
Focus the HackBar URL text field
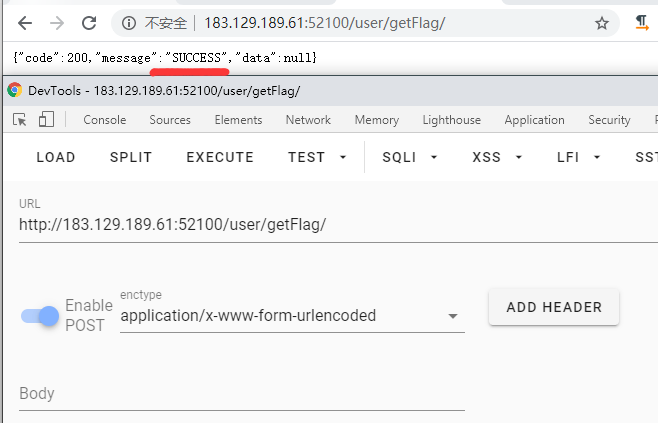click(x=330, y=225)
